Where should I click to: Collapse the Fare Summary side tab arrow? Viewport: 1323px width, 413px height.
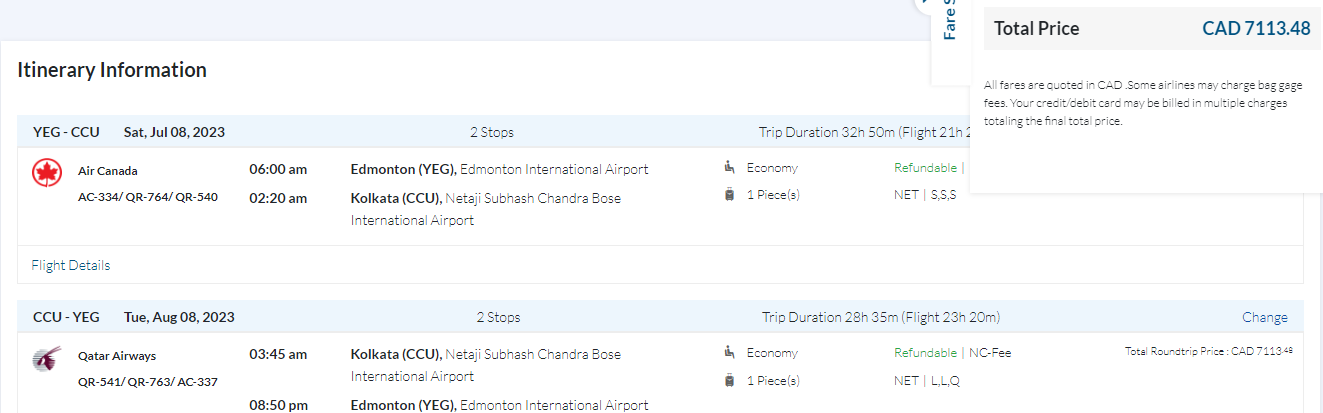[924, 4]
